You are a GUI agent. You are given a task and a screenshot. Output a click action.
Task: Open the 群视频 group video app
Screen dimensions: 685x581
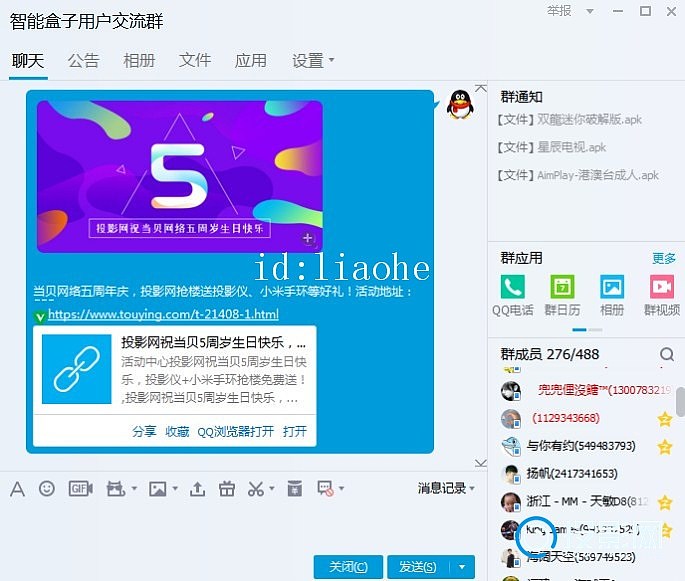point(661,294)
